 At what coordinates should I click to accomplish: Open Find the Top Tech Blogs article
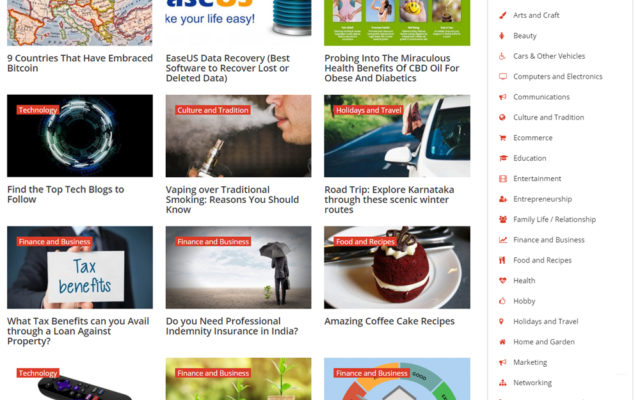click(x=66, y=195)
